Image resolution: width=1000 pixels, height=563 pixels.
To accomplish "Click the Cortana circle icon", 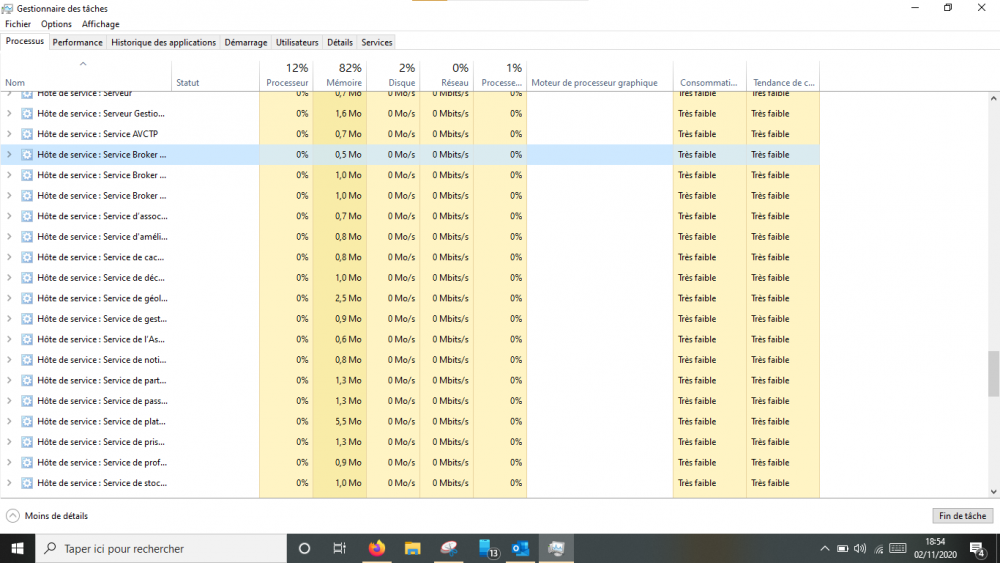I will pos(305,548).
